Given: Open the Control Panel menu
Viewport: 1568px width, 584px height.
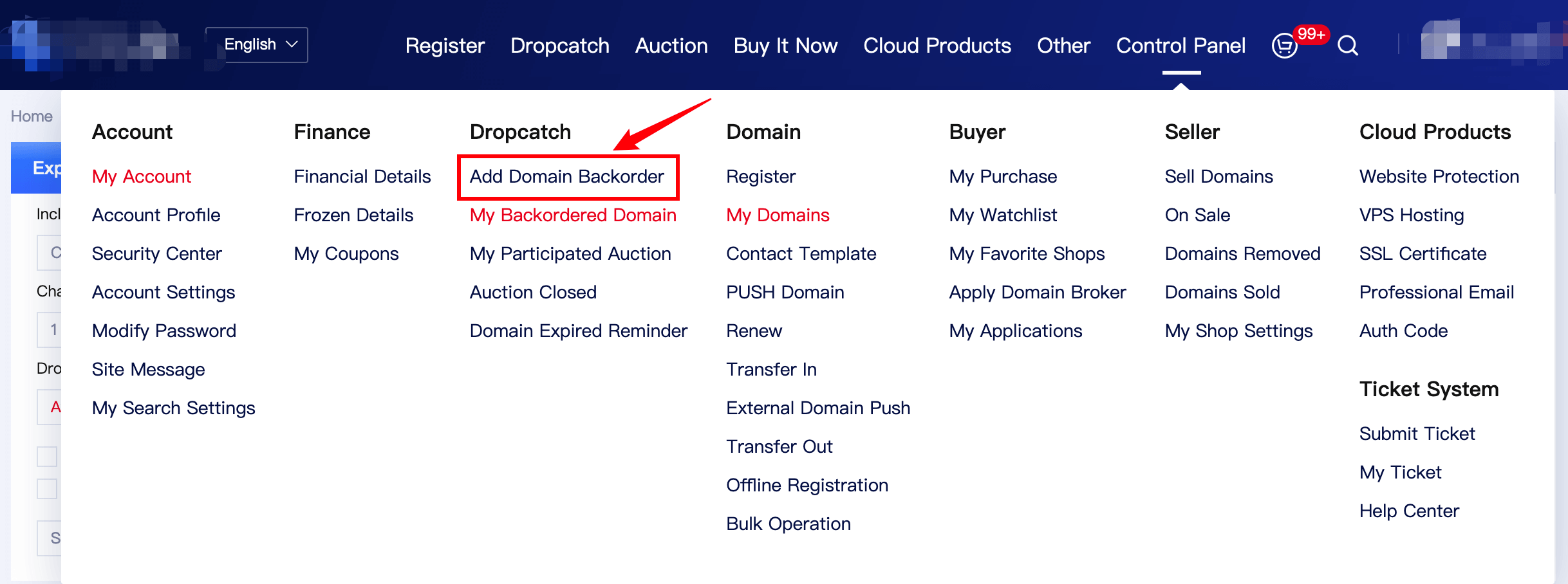Looking at the screenshot, I should (1181, 46).
